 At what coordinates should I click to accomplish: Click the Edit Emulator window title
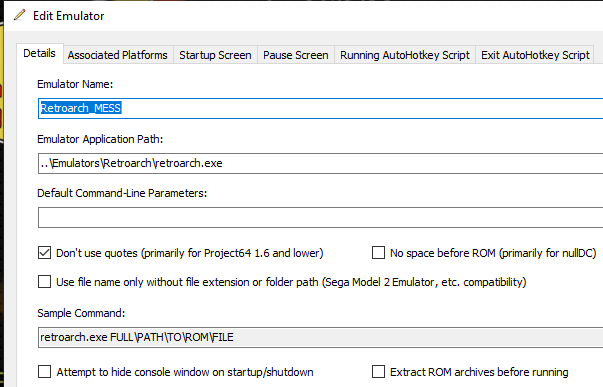point(68,16)
